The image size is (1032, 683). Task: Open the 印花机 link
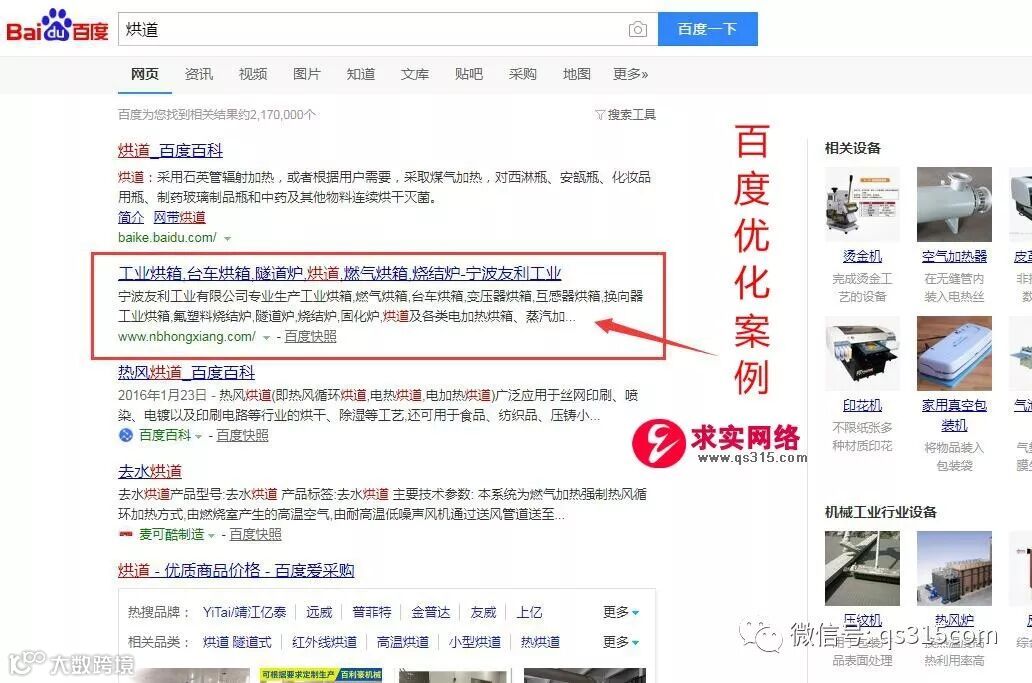coord(862,406)
